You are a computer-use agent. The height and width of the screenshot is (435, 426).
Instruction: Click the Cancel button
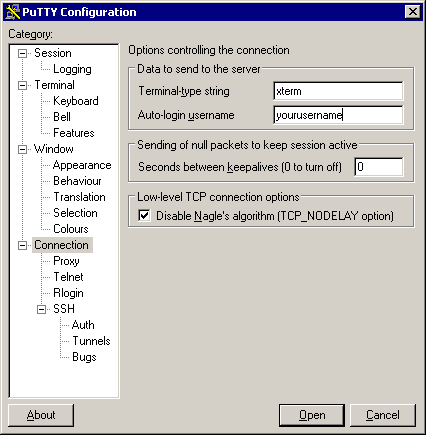tap(383, 415)
